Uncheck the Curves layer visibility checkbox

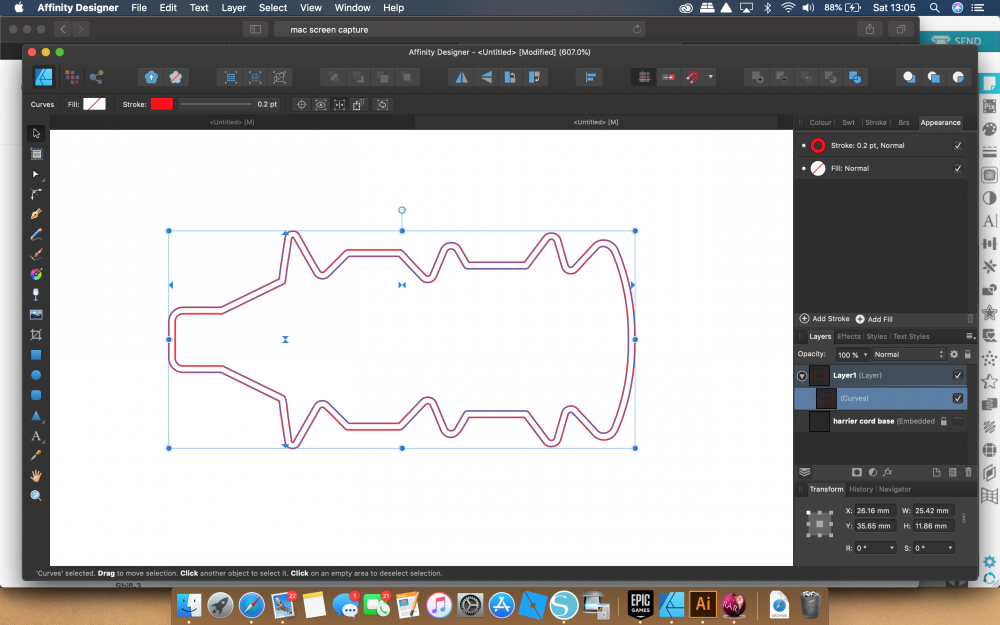point(957,397)
